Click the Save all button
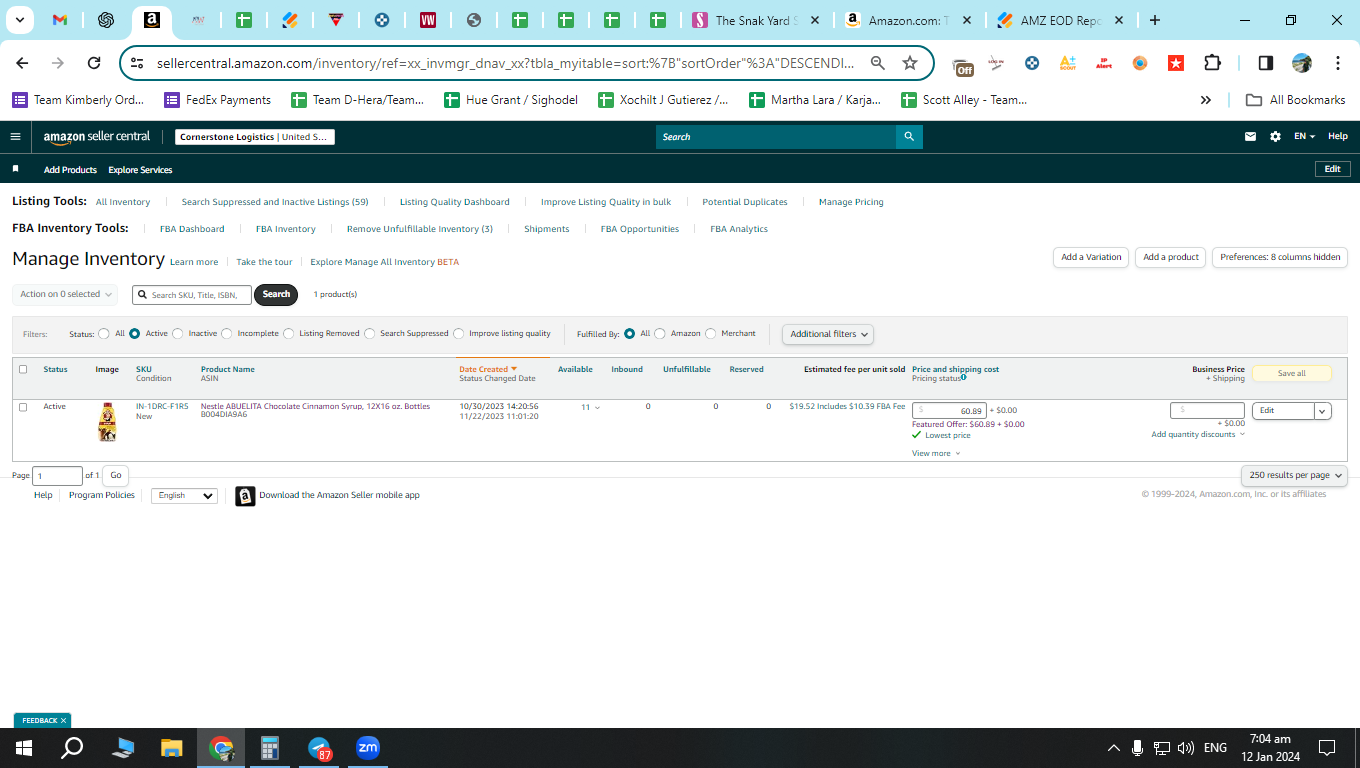 1292,373
